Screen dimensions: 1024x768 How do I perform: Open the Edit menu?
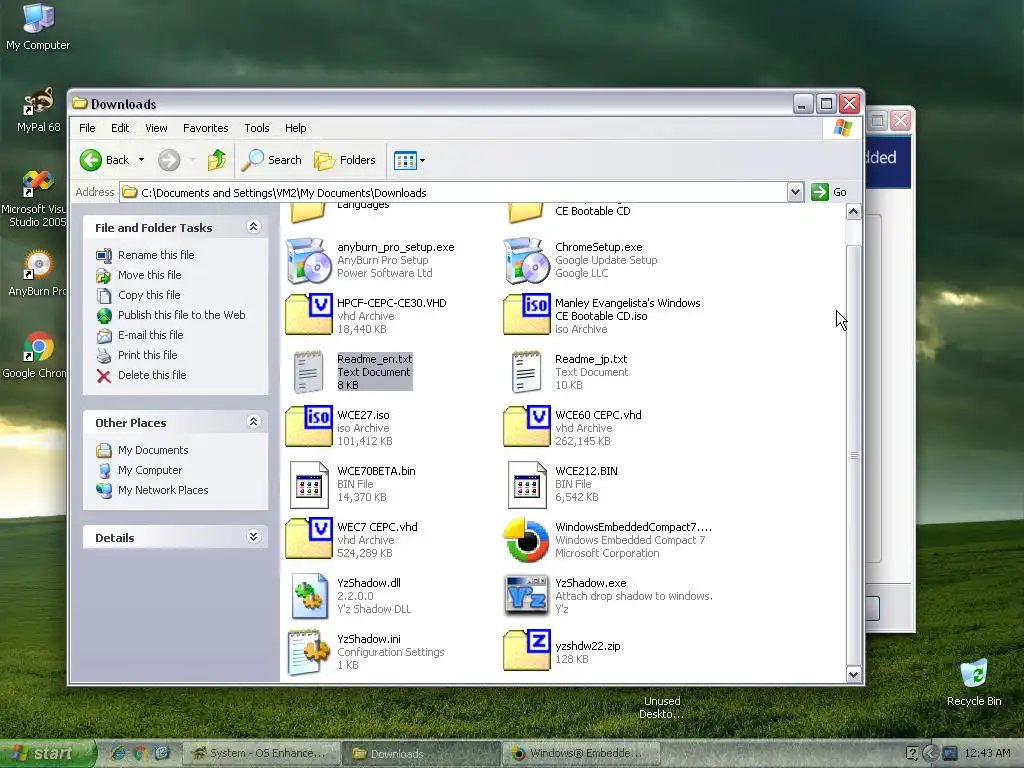pos(120,128)
